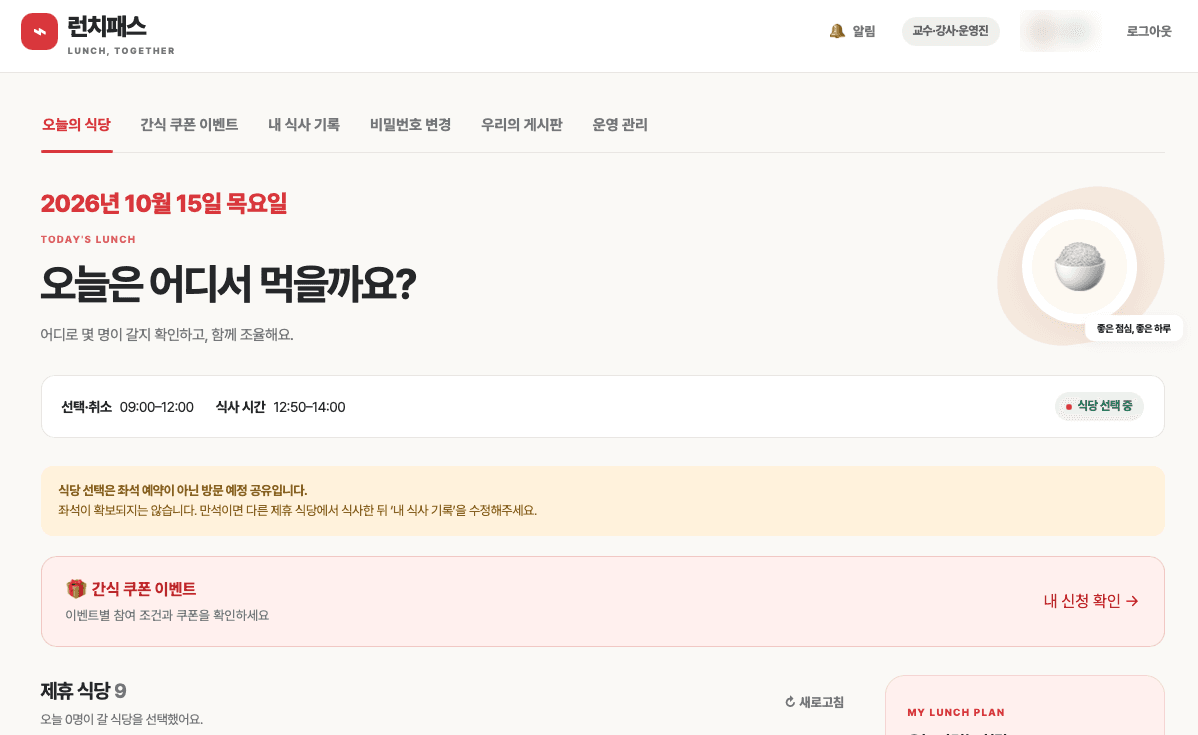Click the seat reservation notice text
This screenshot has height=735, width=1198.
pyautogui.click(x=297, y=500)
